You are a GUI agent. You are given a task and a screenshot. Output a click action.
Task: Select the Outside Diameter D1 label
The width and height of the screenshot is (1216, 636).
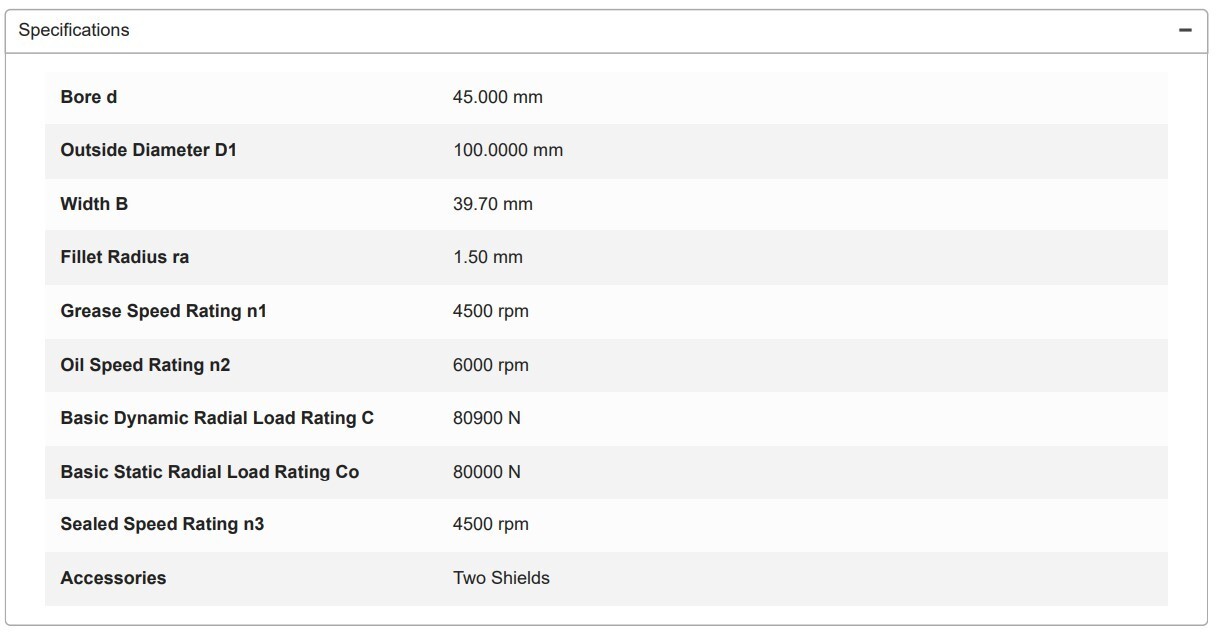[x=149, y=150]
